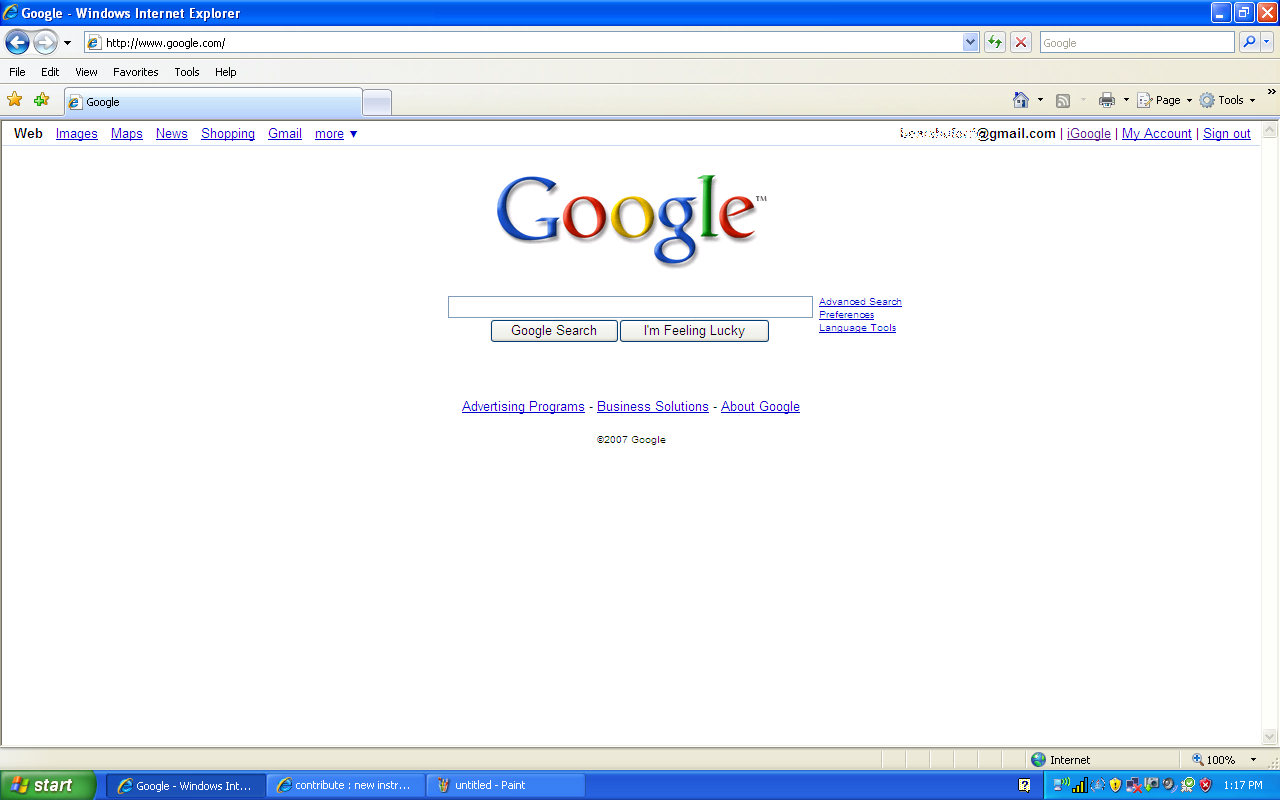Click the bold 'Web' label
This screenshot has height=800, width=1280.
28,134
